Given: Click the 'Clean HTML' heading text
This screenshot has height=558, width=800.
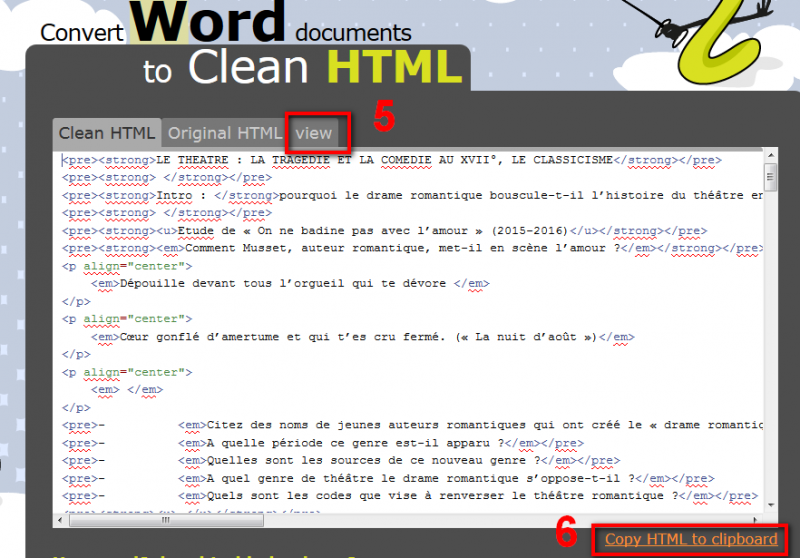Looking at the screenshot, I should click(325, 67).
